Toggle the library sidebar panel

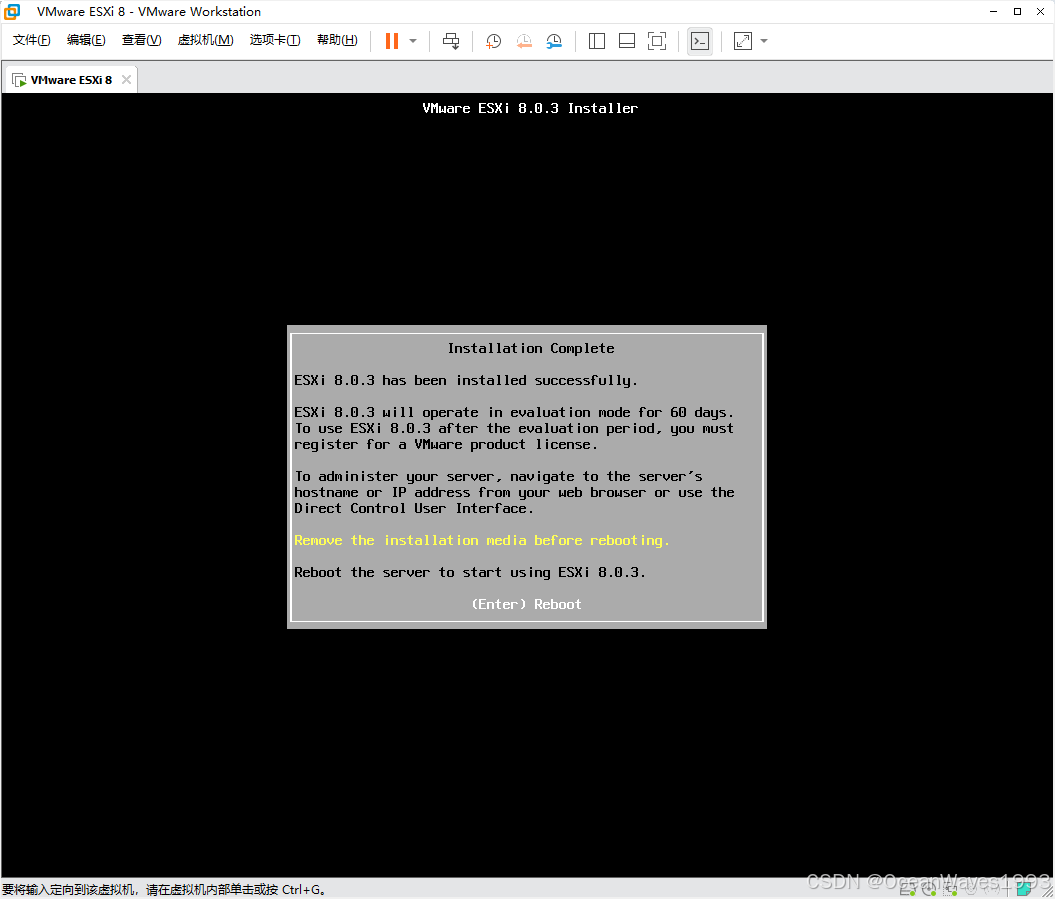pyautogui.click(x=597, y=41)
